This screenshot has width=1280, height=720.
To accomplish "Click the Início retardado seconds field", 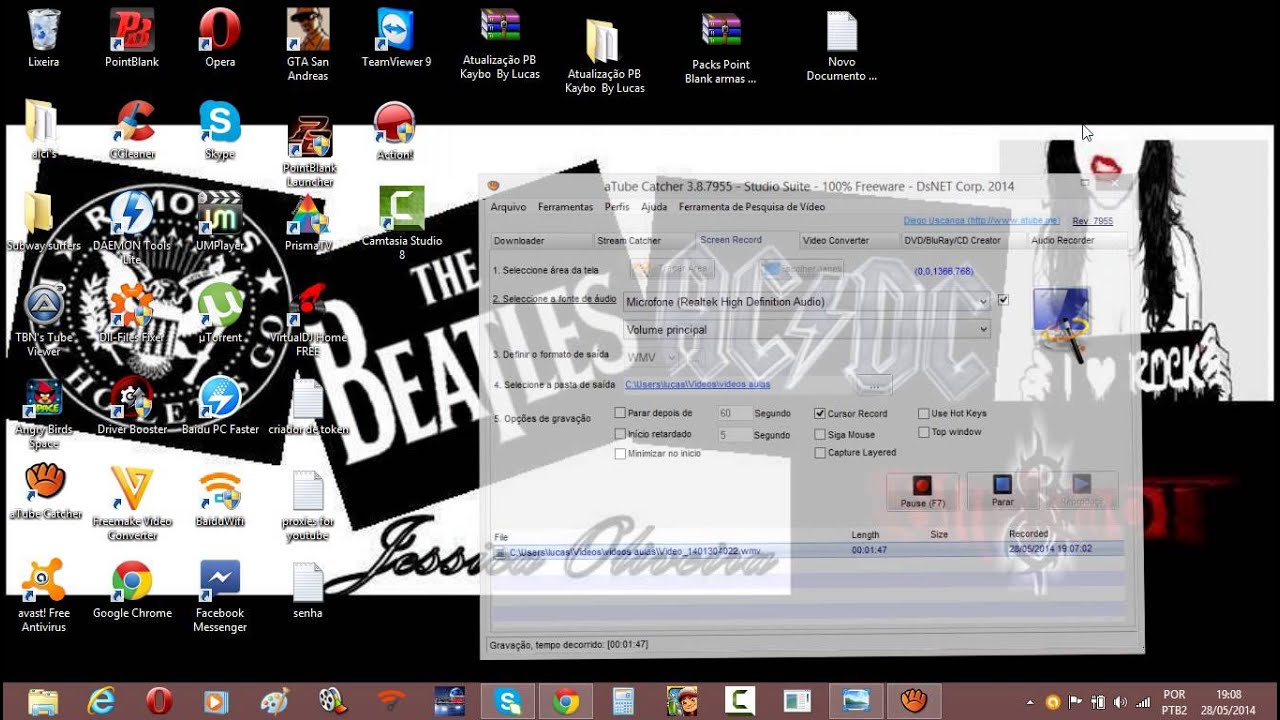I will tap(735, 435).
